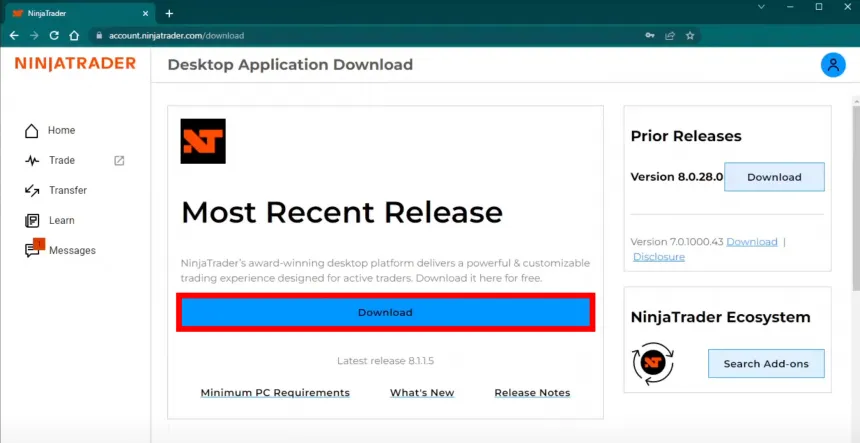The width and height of the screenshot is (860, 443).
Task: Open Messages via the chat icon
Action: pos(33,250)
